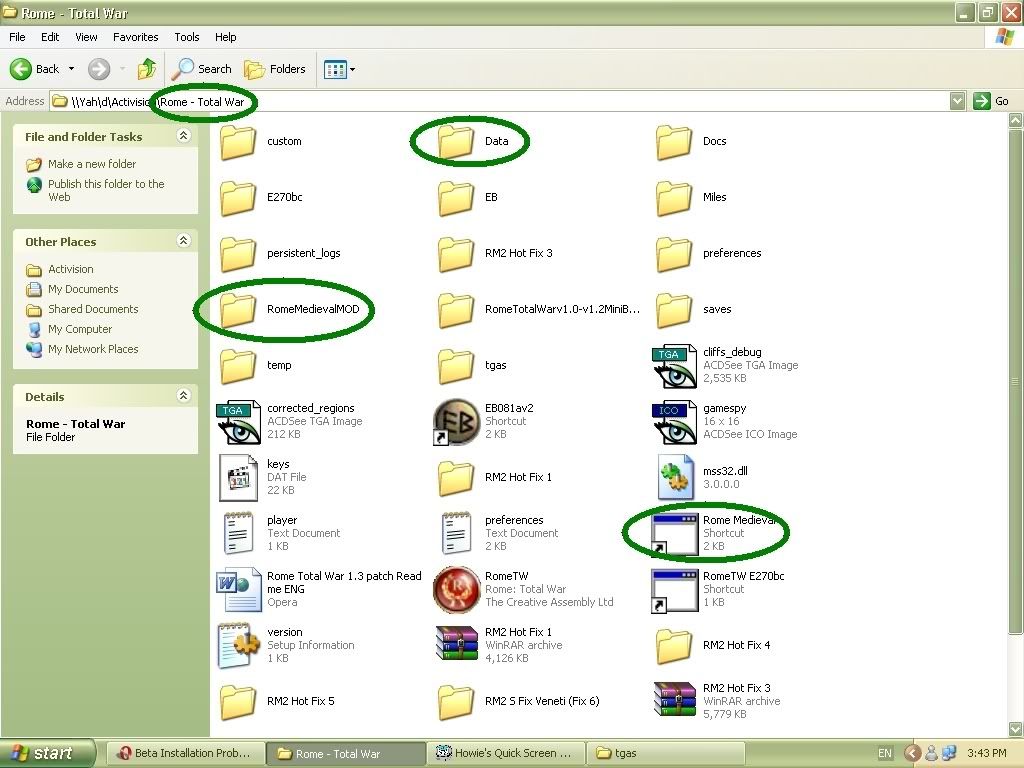
Task: Open the RomeTW application icon
Action: [456, 590]
